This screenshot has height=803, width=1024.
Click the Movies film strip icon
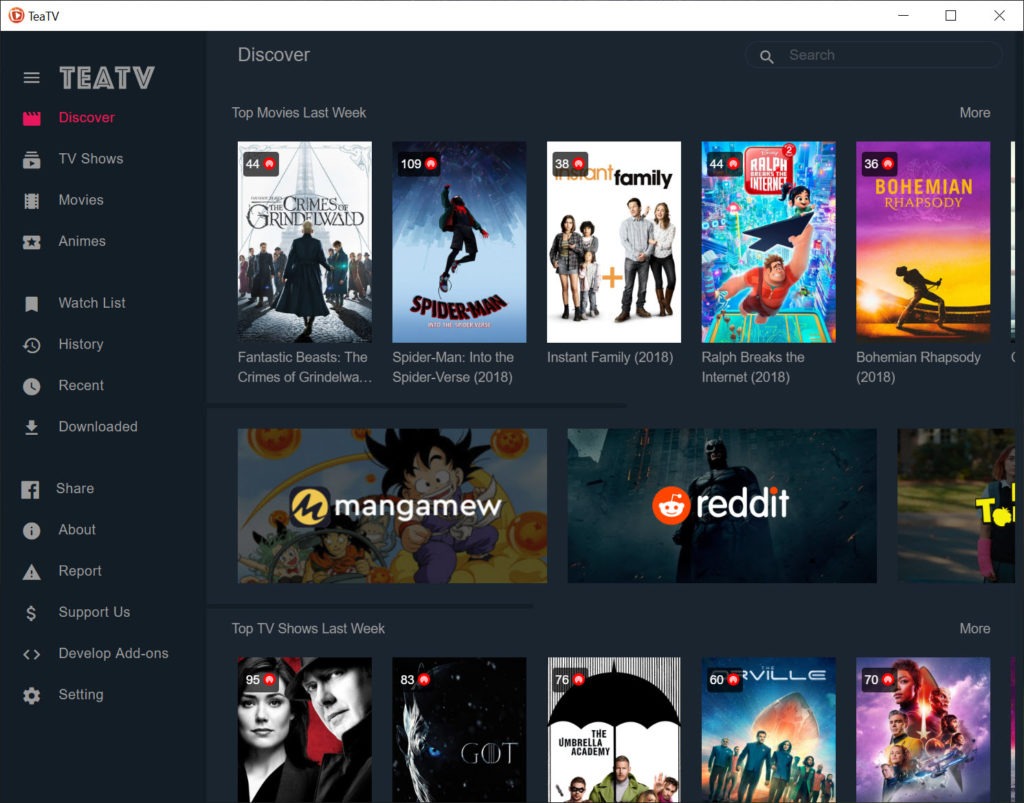32,200
